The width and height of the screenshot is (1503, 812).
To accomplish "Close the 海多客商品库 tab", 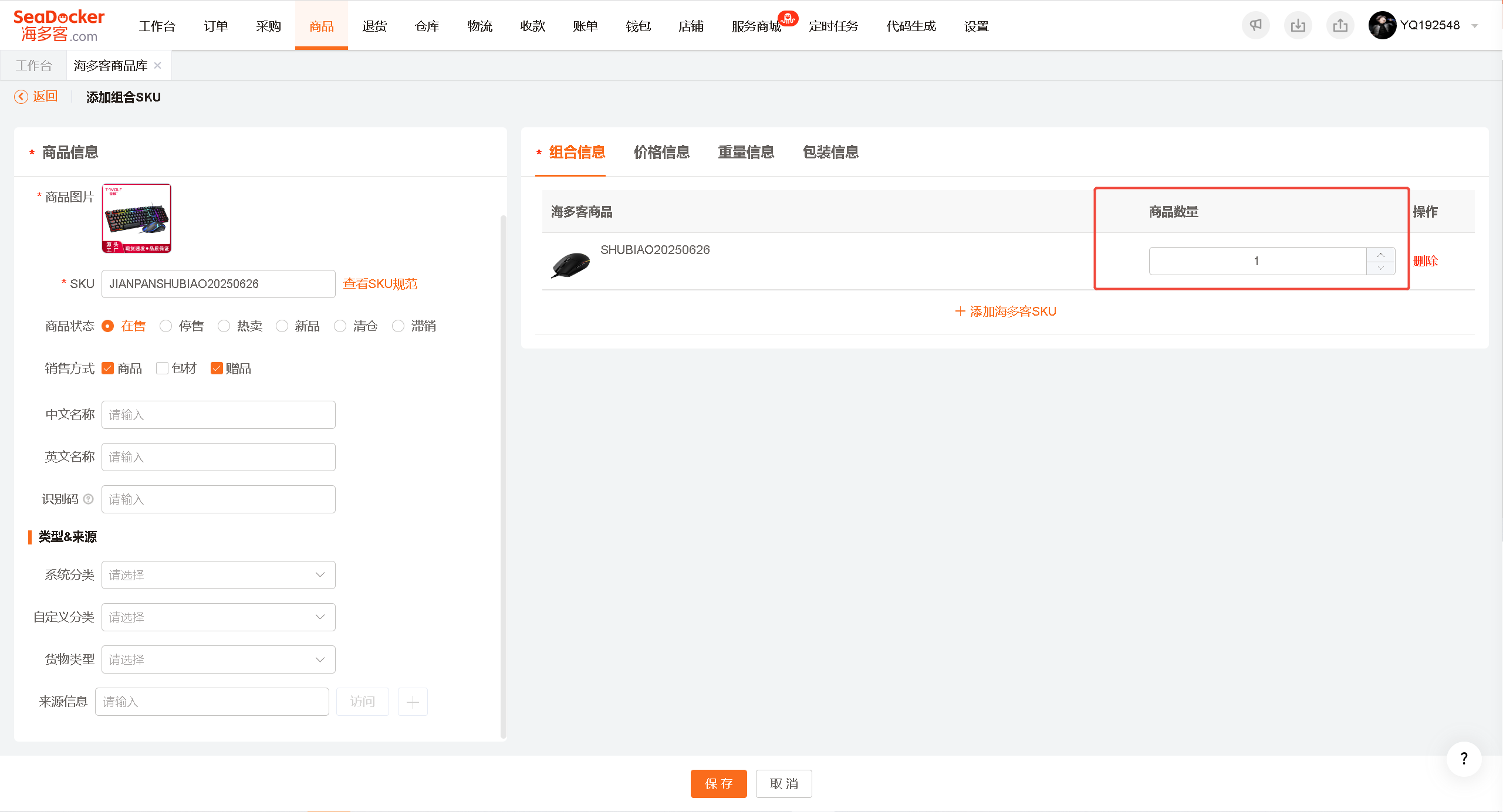I will 157,66.
